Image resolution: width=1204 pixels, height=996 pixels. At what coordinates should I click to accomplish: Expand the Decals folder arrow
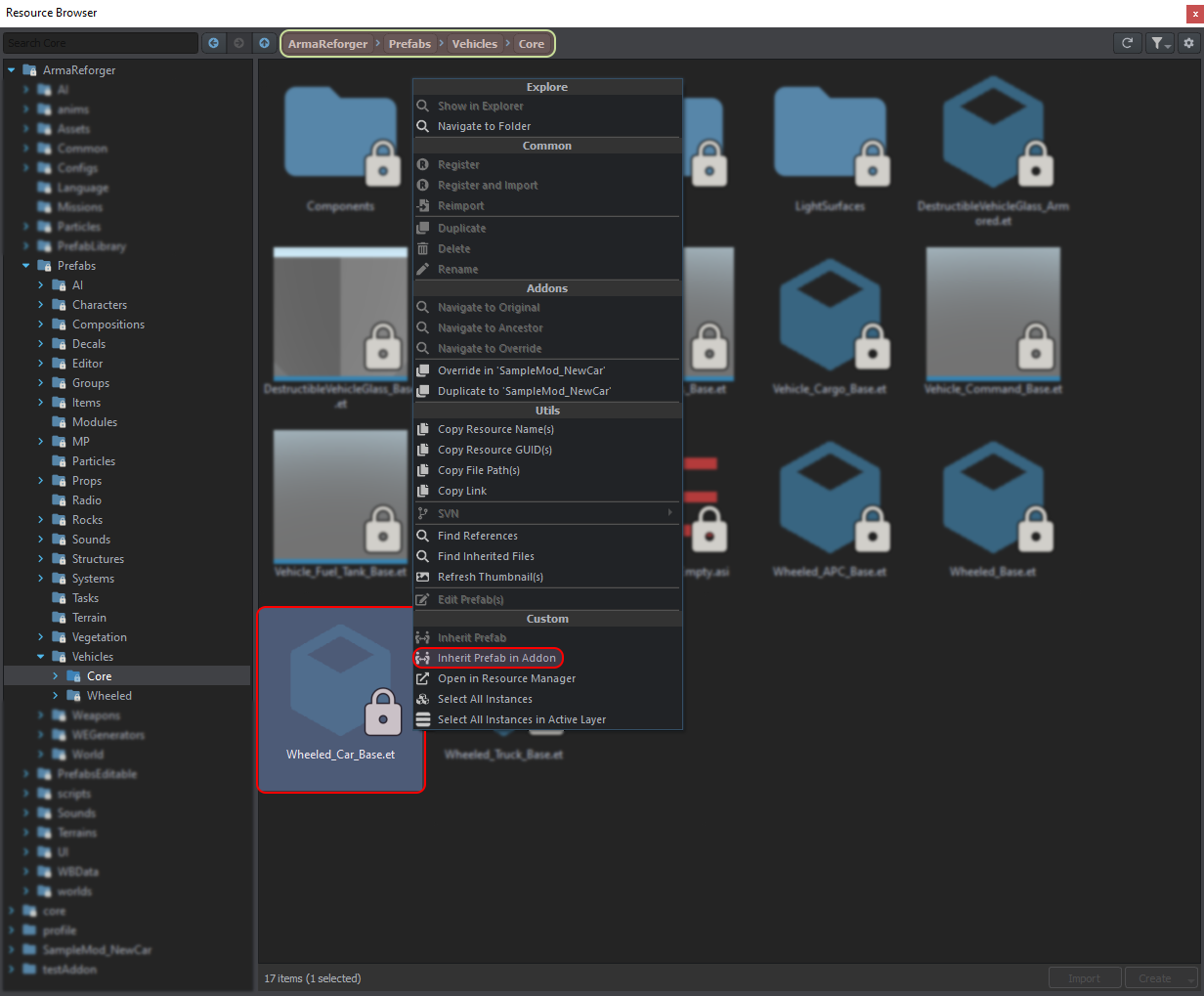pos(41,344)
